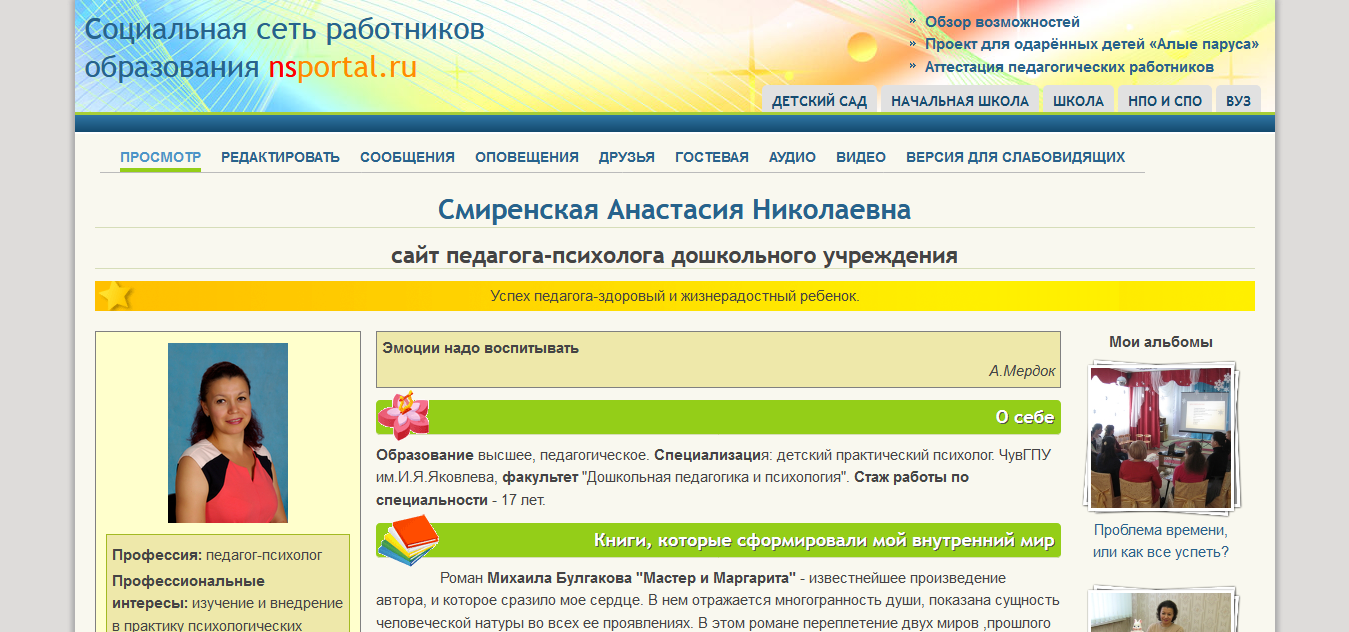Click the stacked books icon beside Книги header
Viewport: 1349px width, 632px height.
(408, 539)
